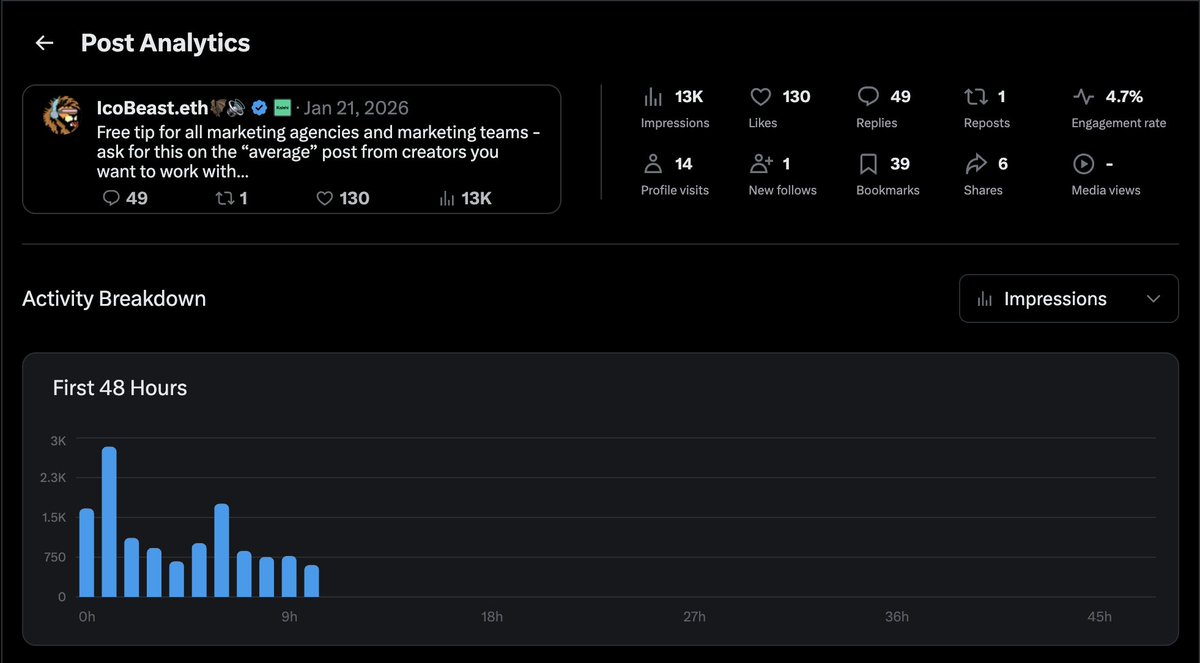The width and height of the screenshot is (1200, 663).
Task: Click the Jan 21, 2026 post date
Action: point(357,108)
